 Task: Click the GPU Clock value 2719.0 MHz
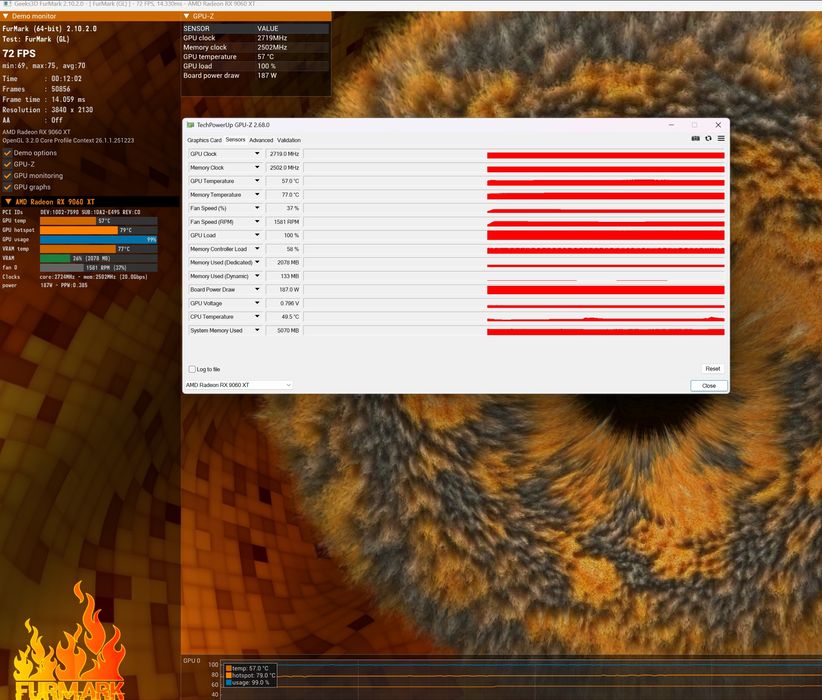click(284, 154)
